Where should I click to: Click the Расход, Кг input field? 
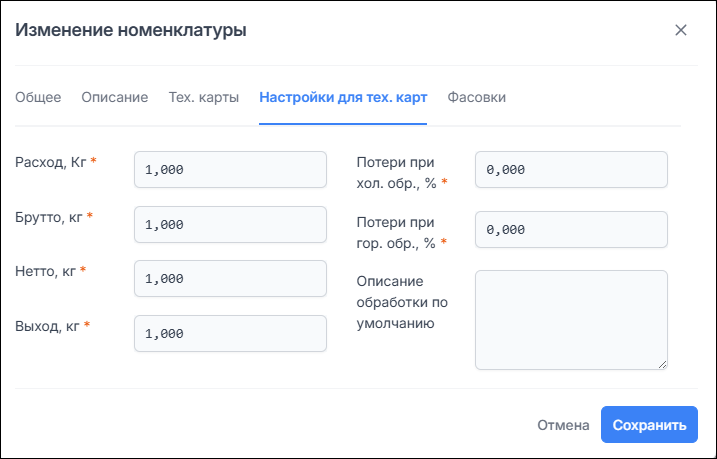[x=230, y=170]
